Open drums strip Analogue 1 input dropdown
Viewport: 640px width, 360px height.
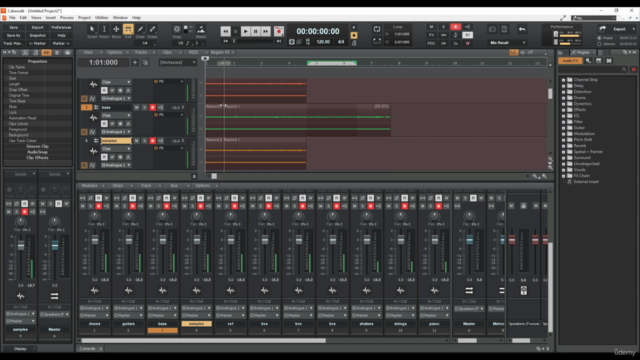(95, 308)
